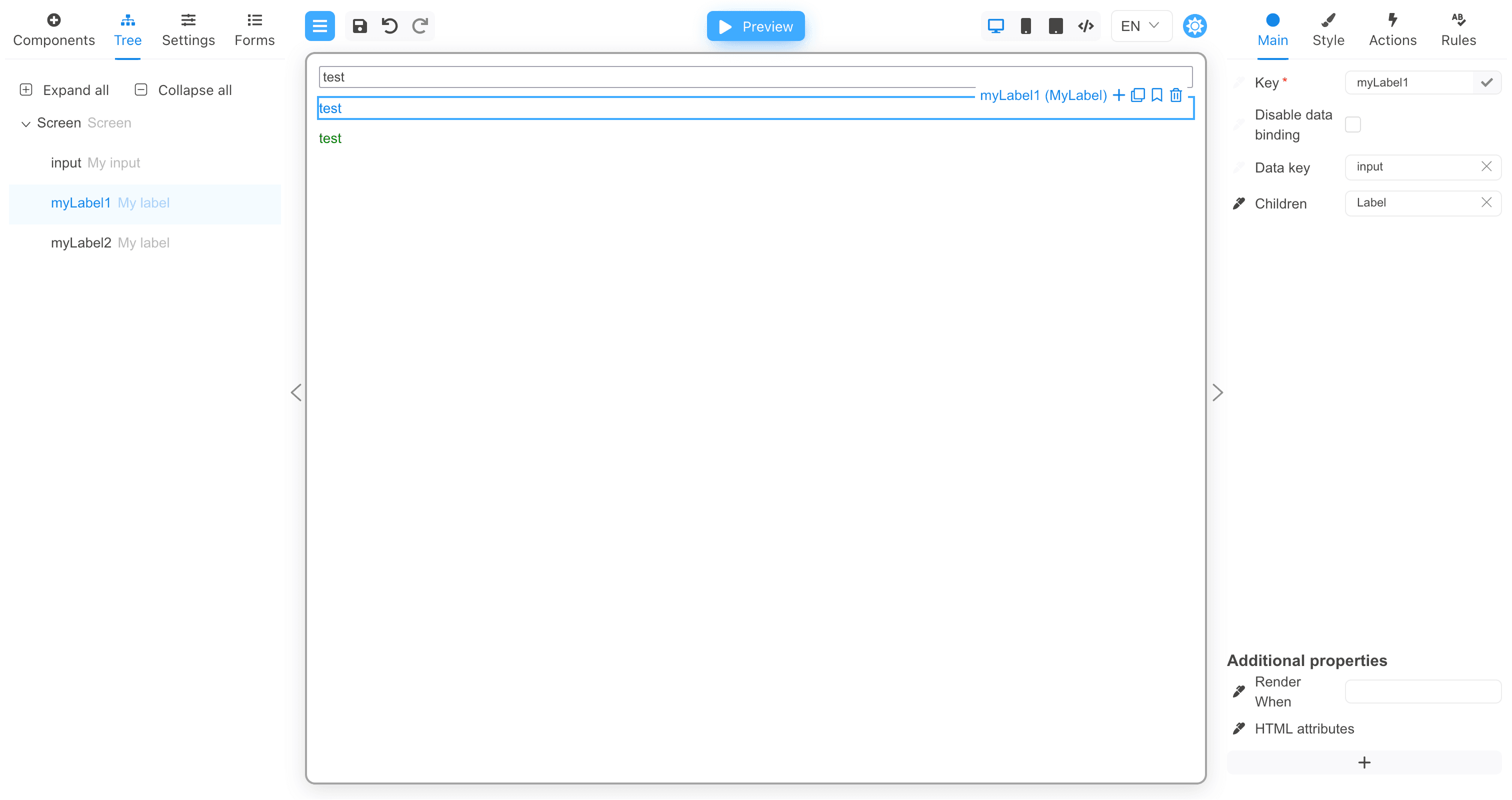
Task: Open the settings gear icon
Action: tap(1194, 26)
